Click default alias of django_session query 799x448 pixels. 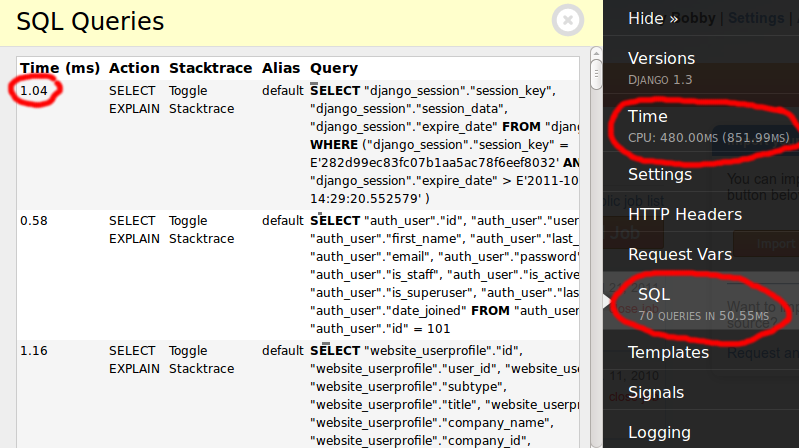pyautogui.click(x=283, y=91)
